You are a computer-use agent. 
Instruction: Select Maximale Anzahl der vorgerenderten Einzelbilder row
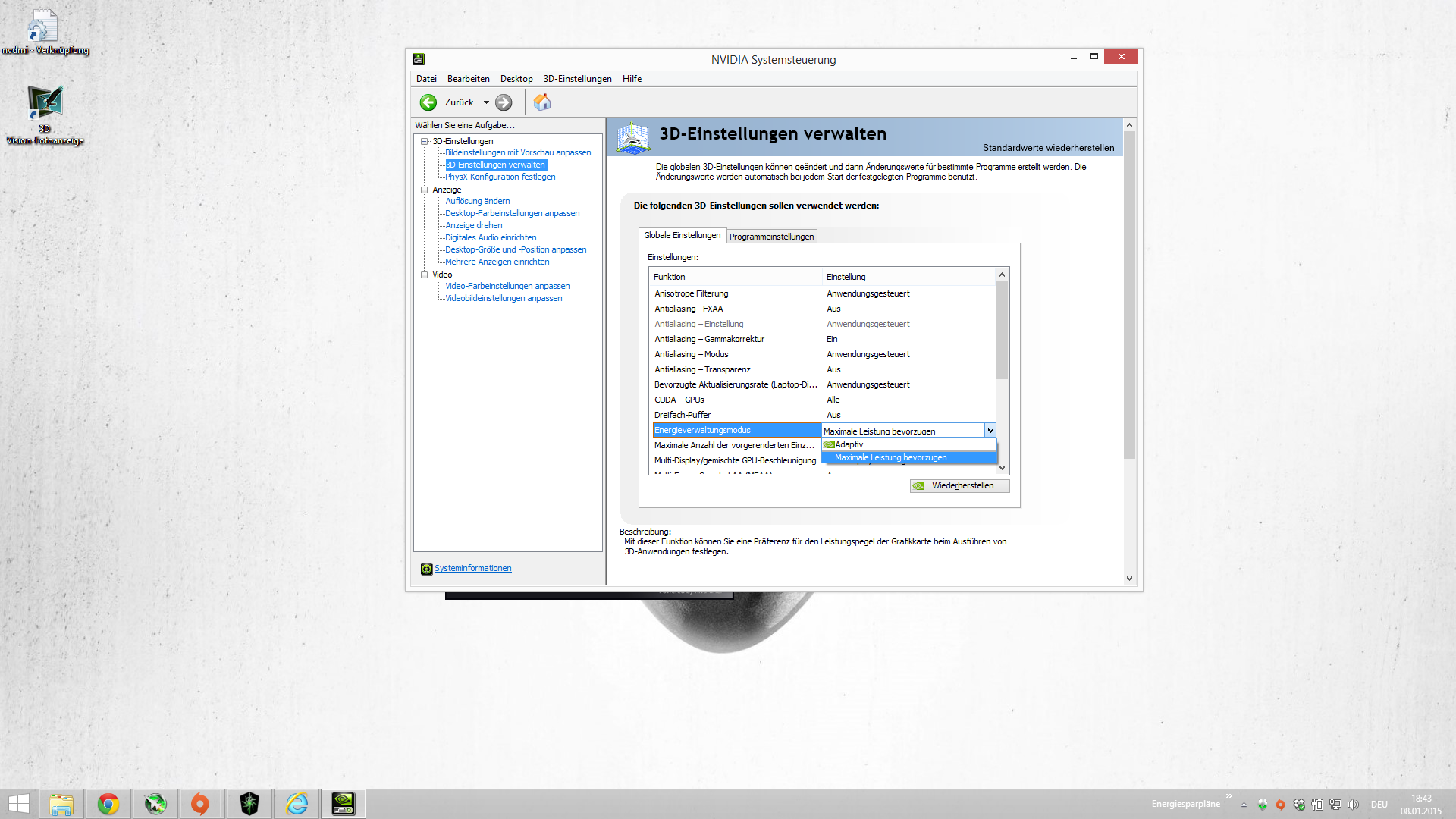pos(736,445)
